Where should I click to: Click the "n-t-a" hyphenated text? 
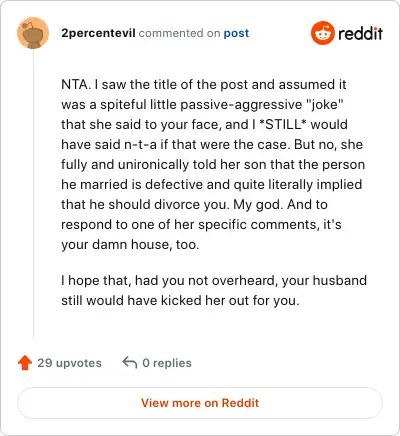coord(140,145)
